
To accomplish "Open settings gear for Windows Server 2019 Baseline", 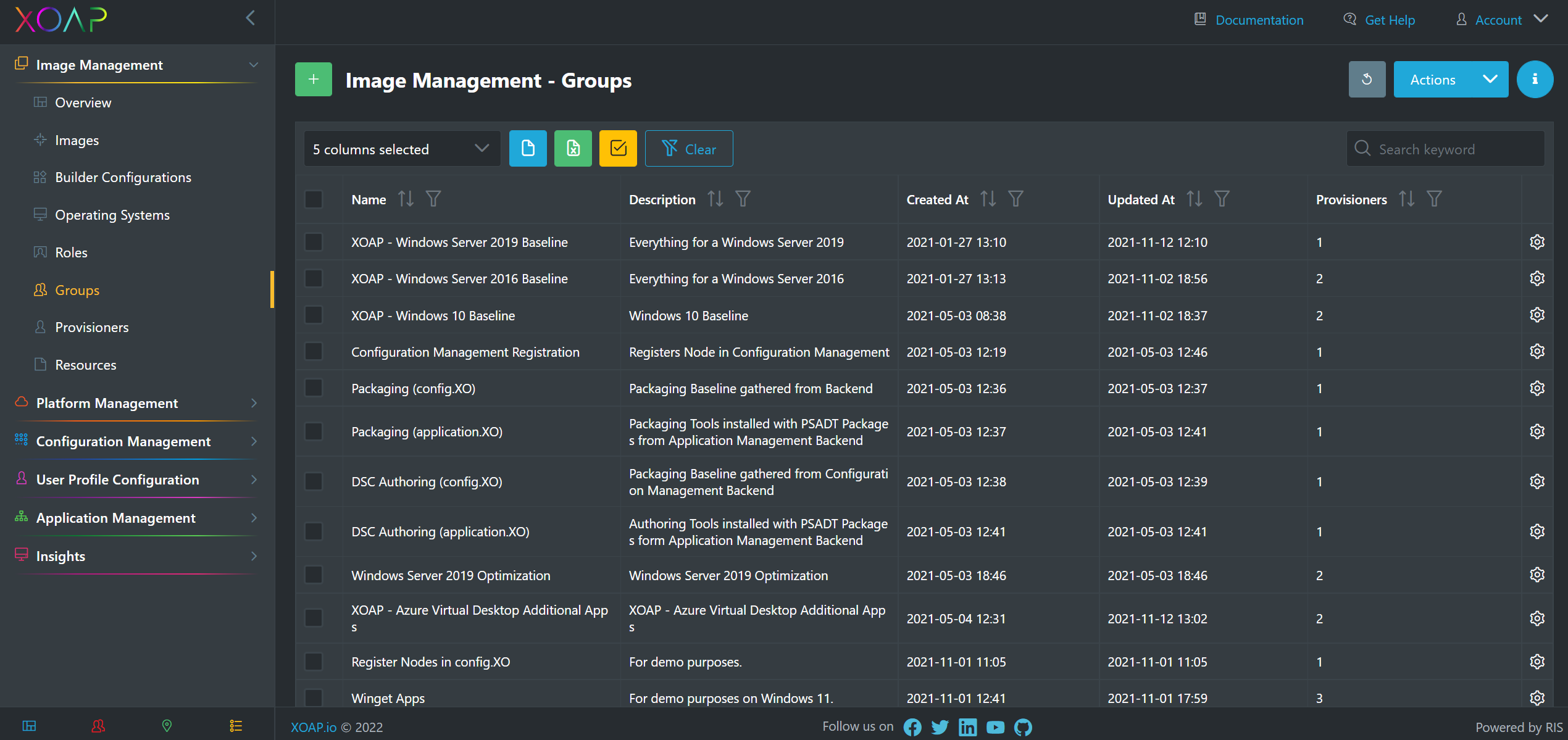I will [1537, 242].
